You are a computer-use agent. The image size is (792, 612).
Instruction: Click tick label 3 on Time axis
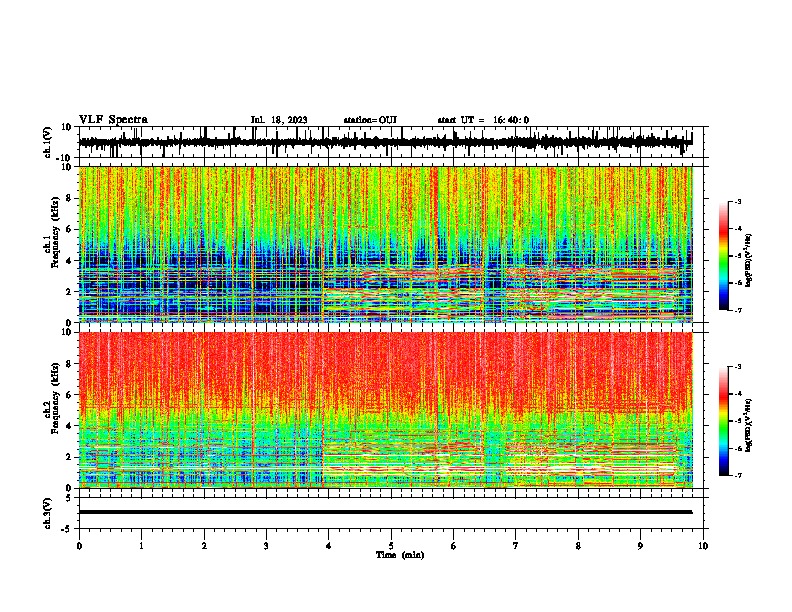(266, 546)
